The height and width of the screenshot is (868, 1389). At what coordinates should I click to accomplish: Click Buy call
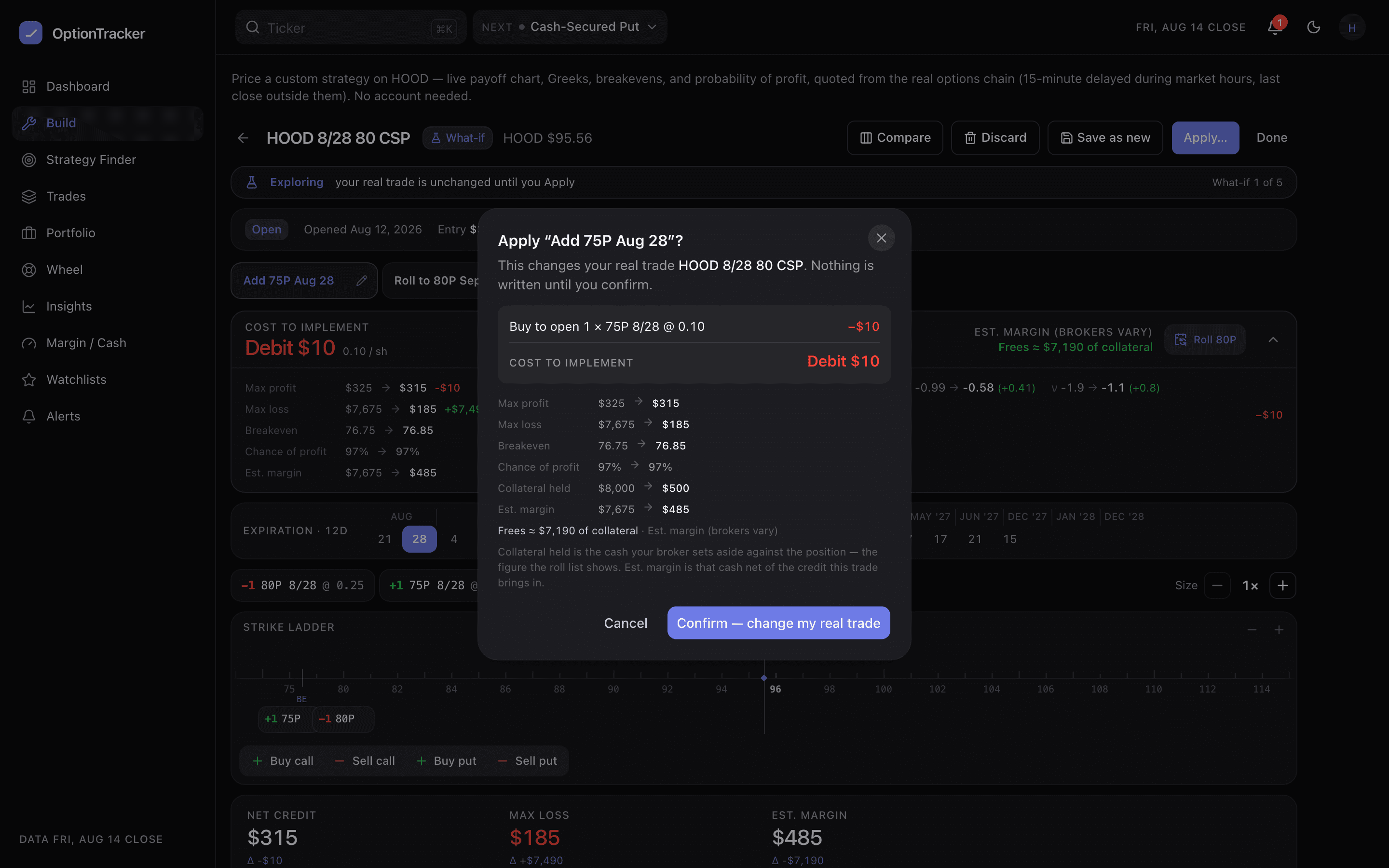pos(283,760)
